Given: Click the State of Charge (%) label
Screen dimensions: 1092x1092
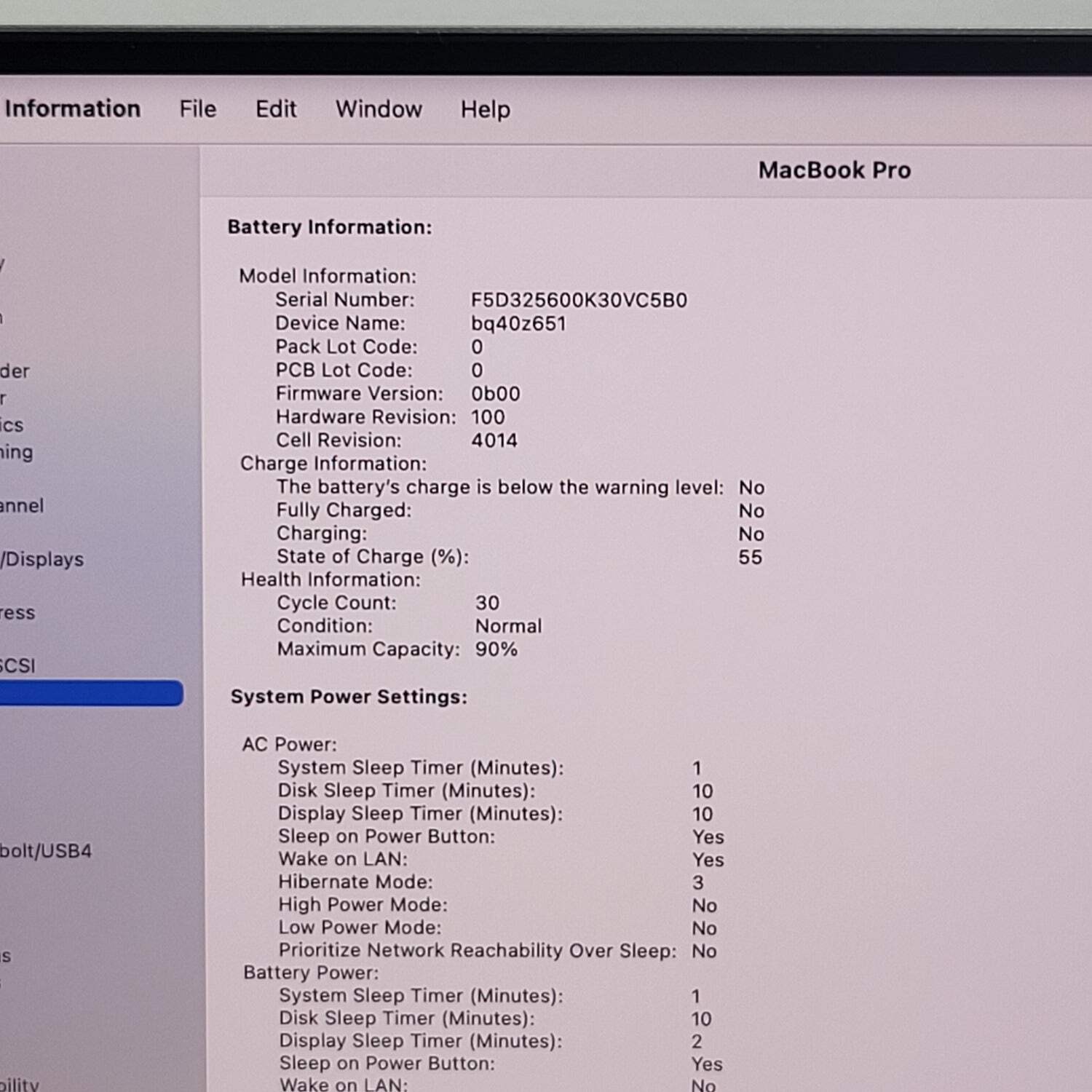Looking at the screenshot, I should click(x=373, y=557).
